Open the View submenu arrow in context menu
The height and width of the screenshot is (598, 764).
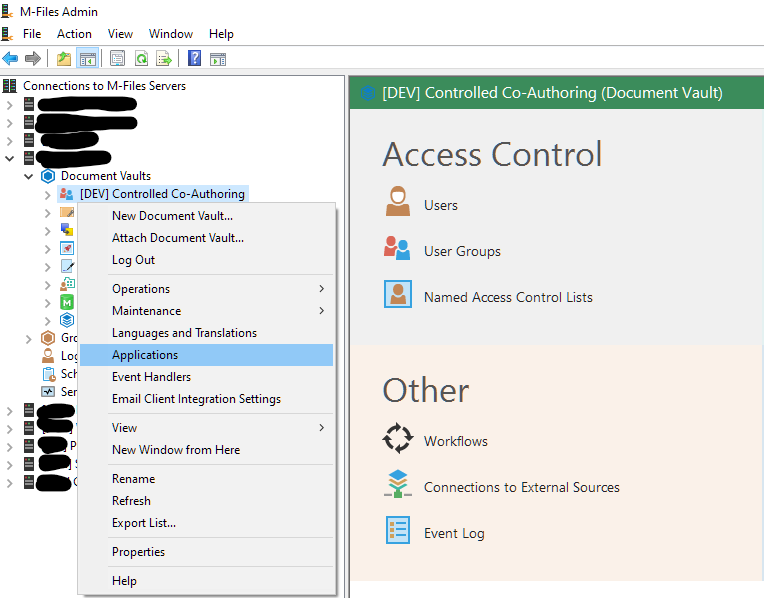pyautogui.click(x=322, y=427)
